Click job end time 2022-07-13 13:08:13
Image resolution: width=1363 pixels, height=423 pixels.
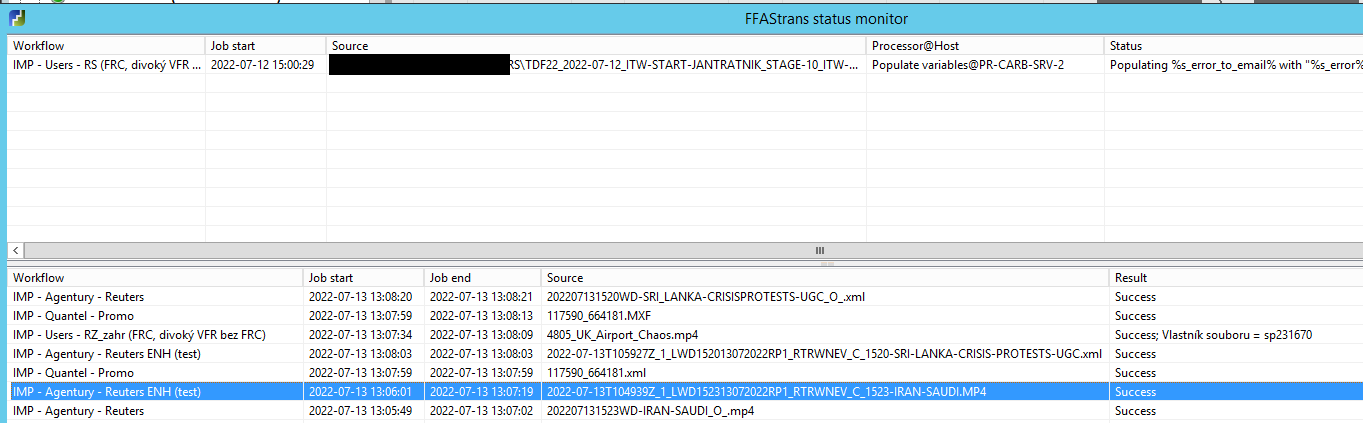(482, 316)
